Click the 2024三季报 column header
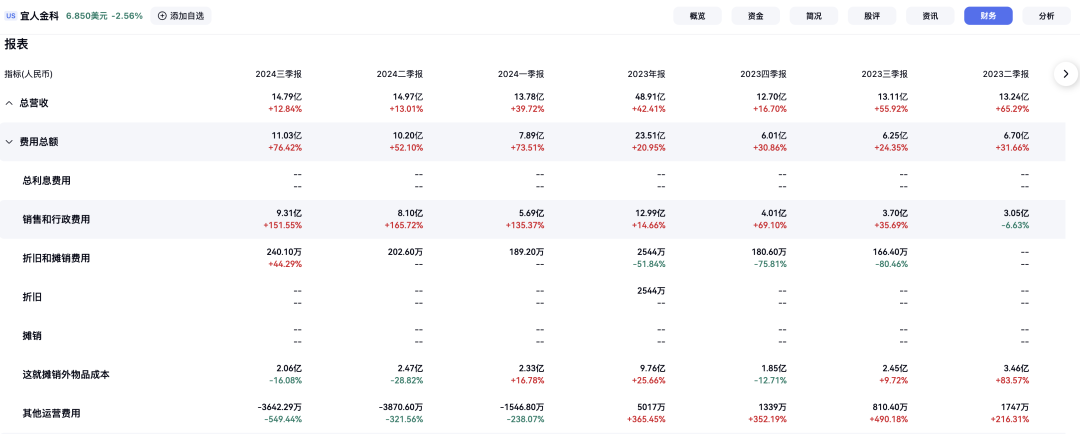This screenshot has height=434, width=1080. [278, 74]
